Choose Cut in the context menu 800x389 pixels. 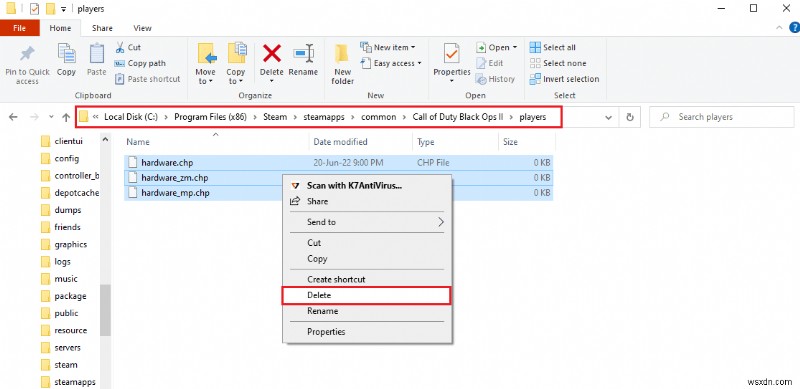367,243
